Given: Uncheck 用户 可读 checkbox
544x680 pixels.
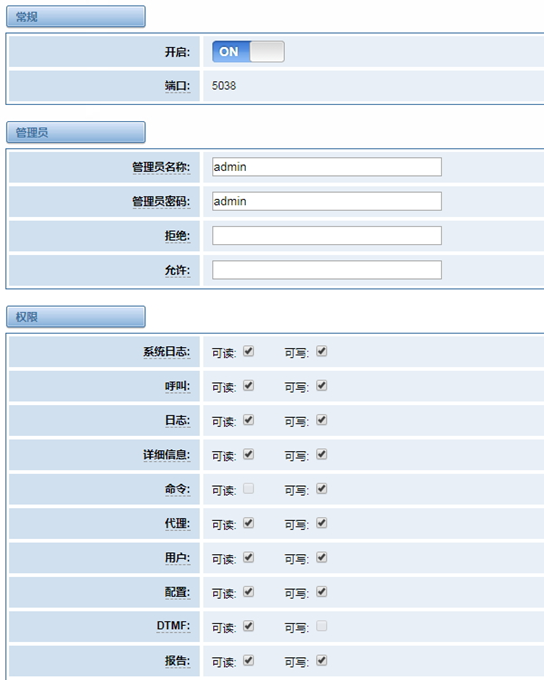Looking at the screenshot, I should tap(248, 557).
